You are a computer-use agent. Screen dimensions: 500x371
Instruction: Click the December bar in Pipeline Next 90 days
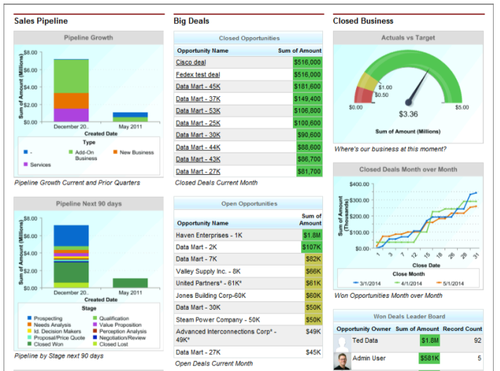pos(71,256)
